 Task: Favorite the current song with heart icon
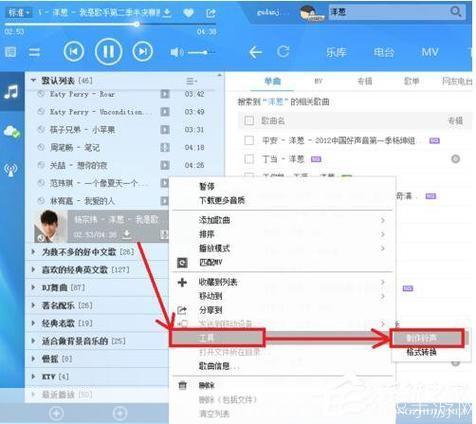click(188, 13)
